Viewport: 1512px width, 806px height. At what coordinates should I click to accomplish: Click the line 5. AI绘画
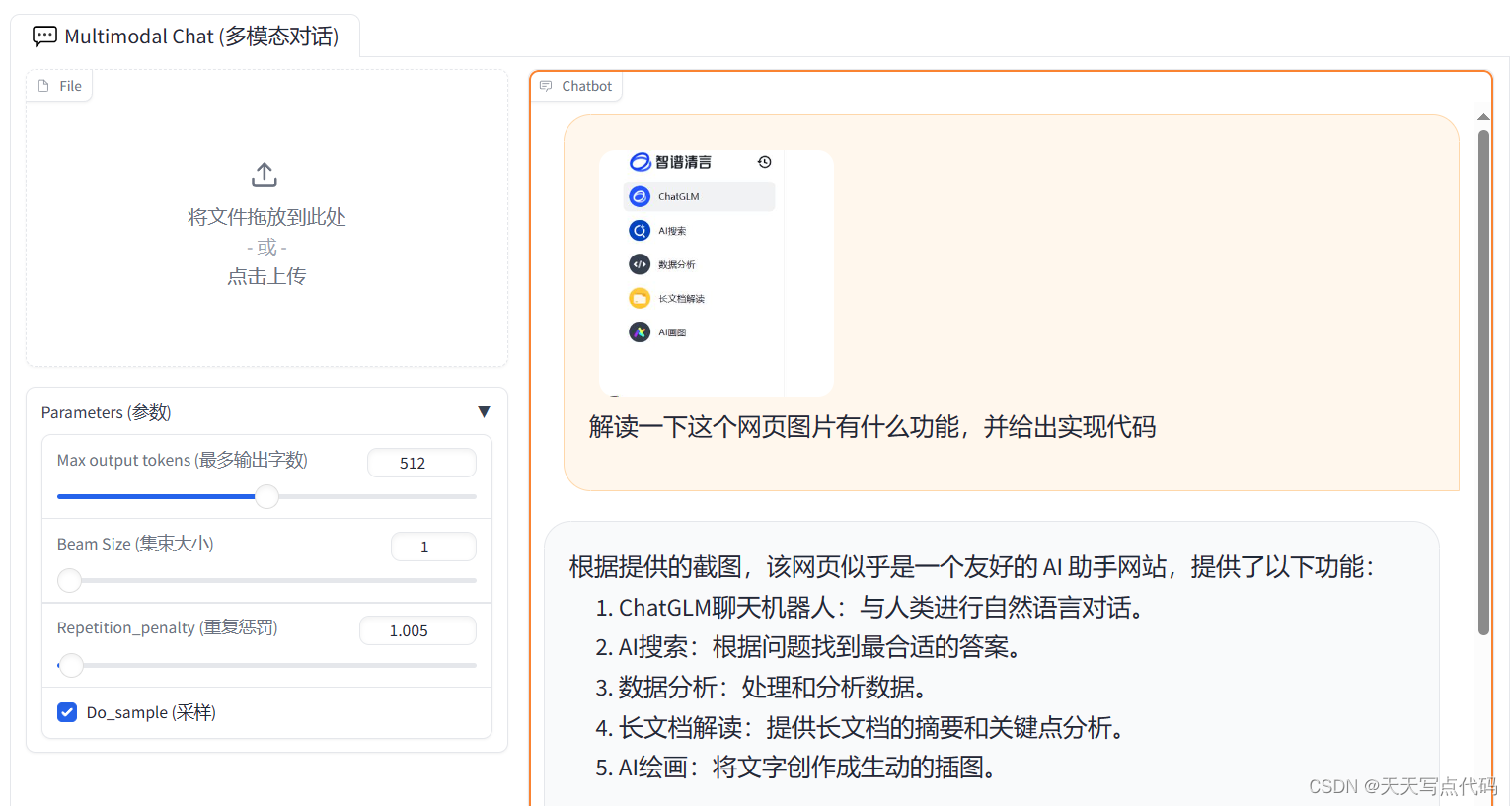798,768
